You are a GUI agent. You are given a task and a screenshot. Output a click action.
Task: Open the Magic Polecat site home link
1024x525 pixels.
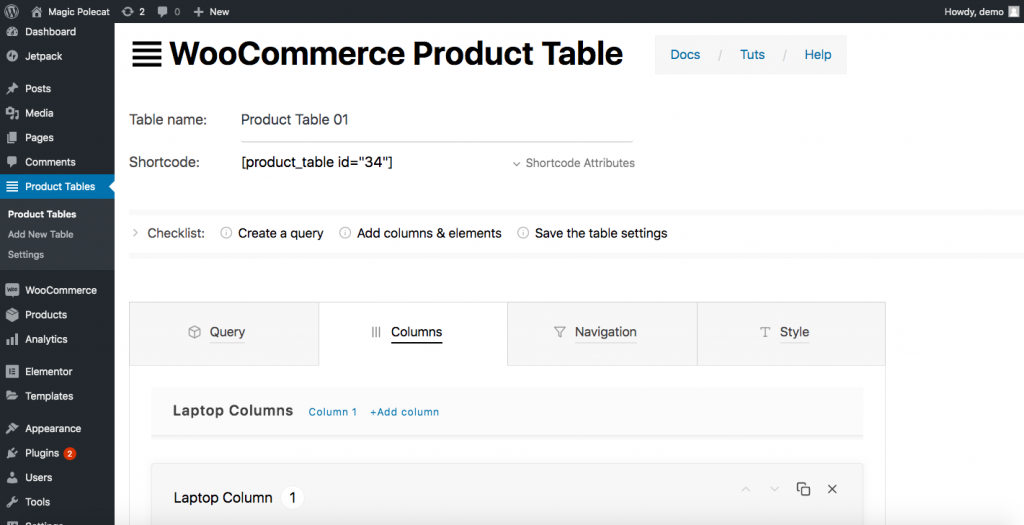coord(71,11)
